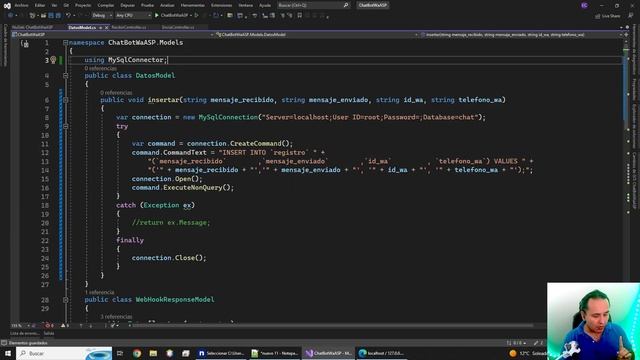The height and width of the screenshot is (360, 640).
Task: Collapse the DatosModel class at line 4
Action: coord(65,76)
